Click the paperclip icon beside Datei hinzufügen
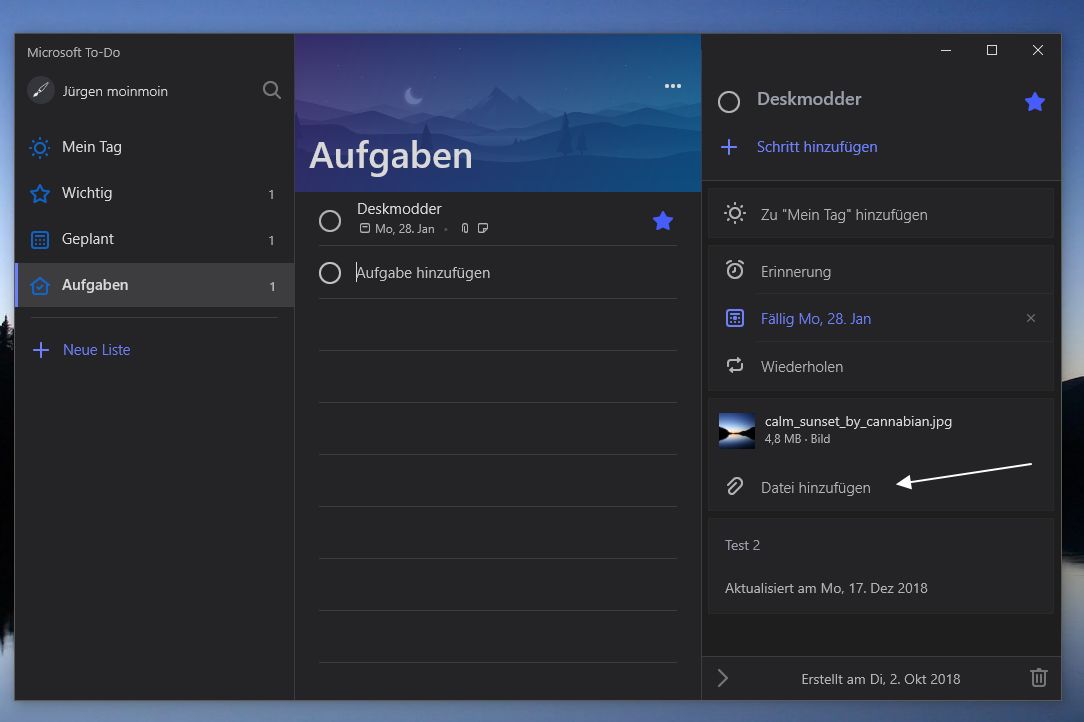Screen dimensions: 1084x722 pyautogui.click(x=734, y=486)
